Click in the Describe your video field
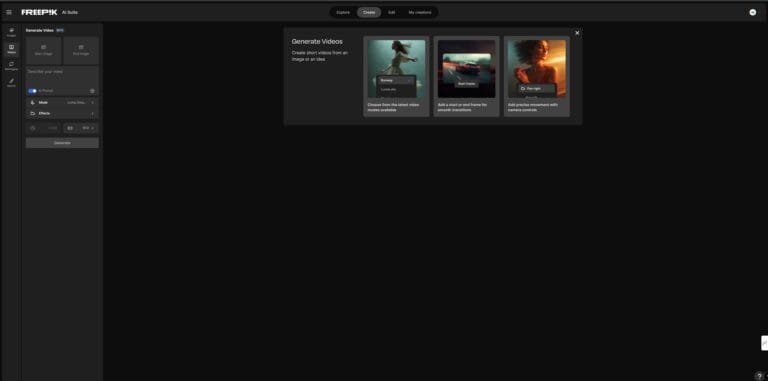Viewport: 768px width, 381px height. [62, 76]
